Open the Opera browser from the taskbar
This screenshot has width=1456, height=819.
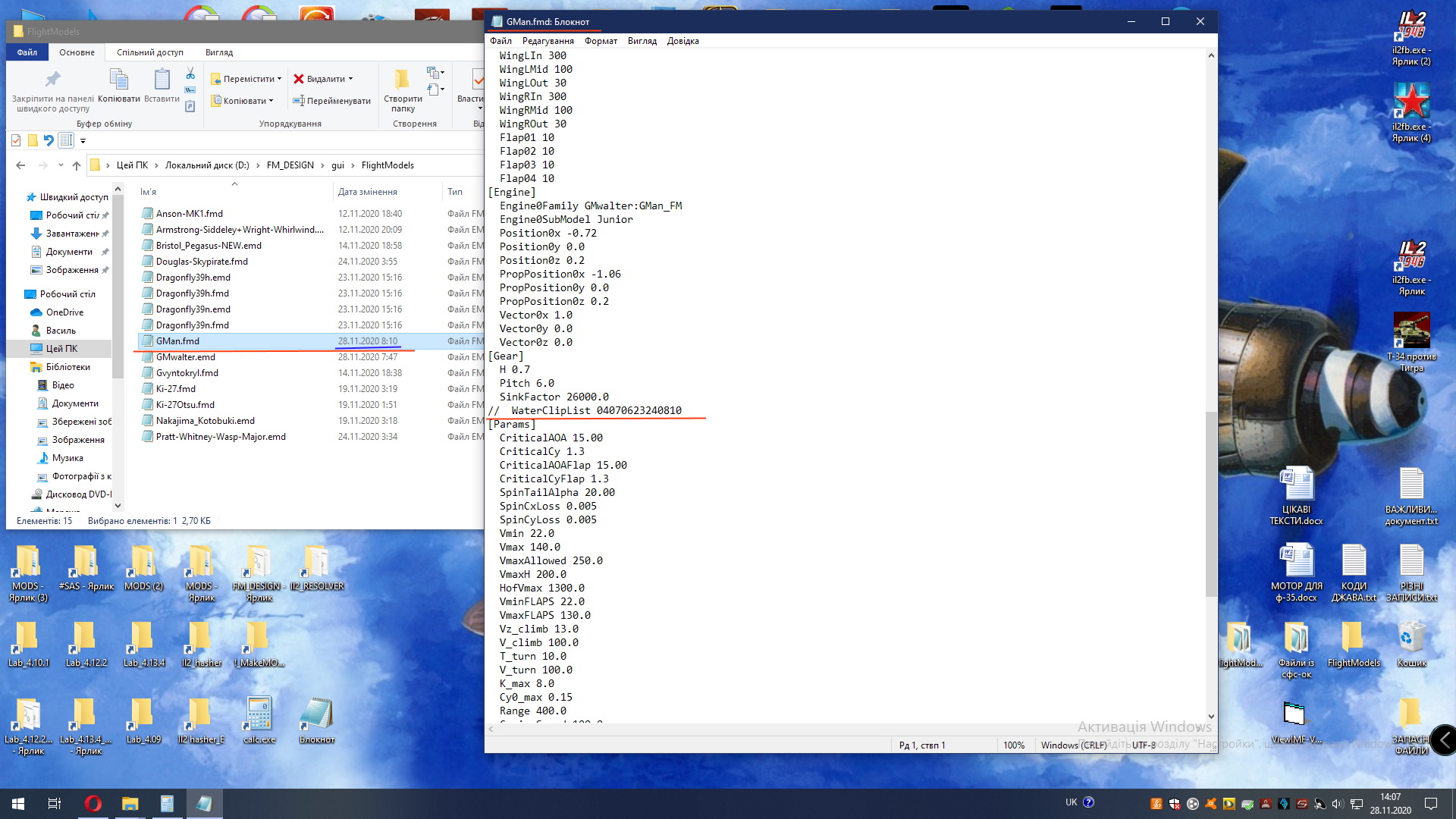[93, 804]
